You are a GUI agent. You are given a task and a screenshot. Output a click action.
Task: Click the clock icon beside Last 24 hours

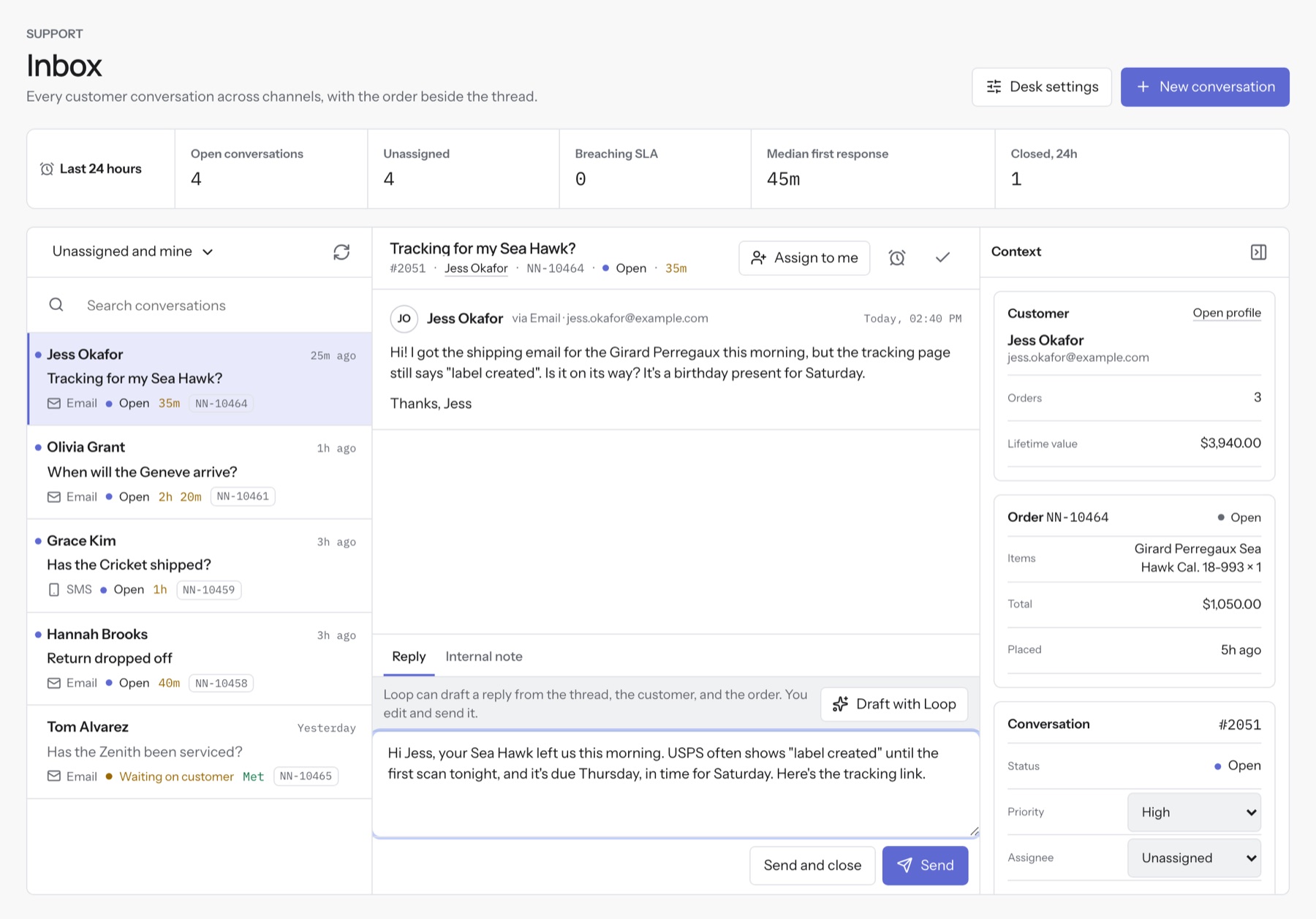tap(47, 169)
